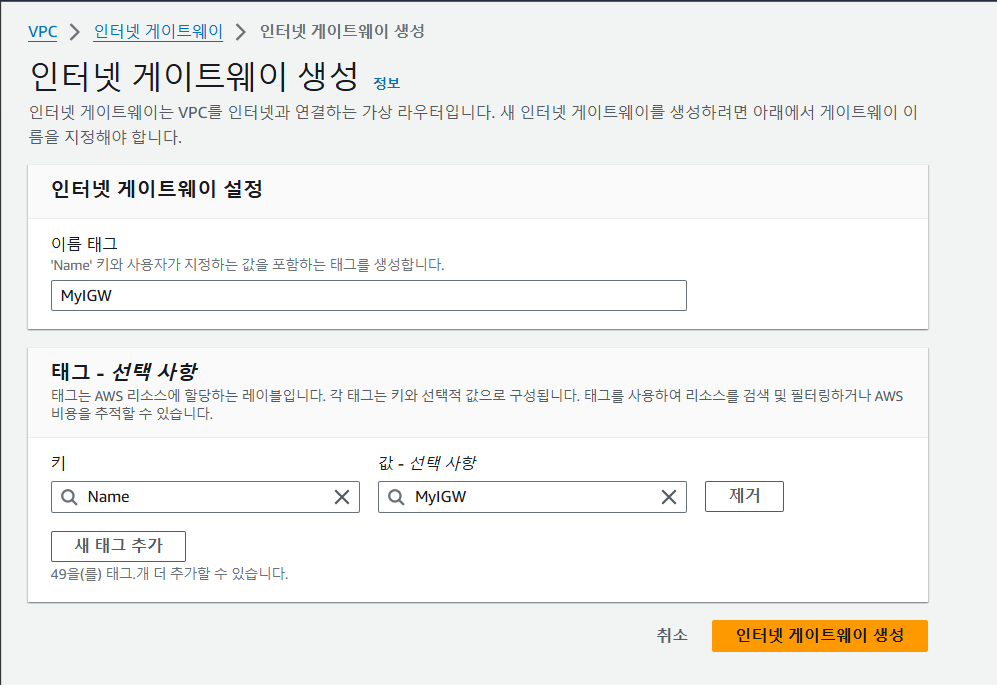The height and width of the screenshot is (685, 997).
Task: Create gateway with 인터넷 게이트웨이 생성 button
Action: coord(820,635)
